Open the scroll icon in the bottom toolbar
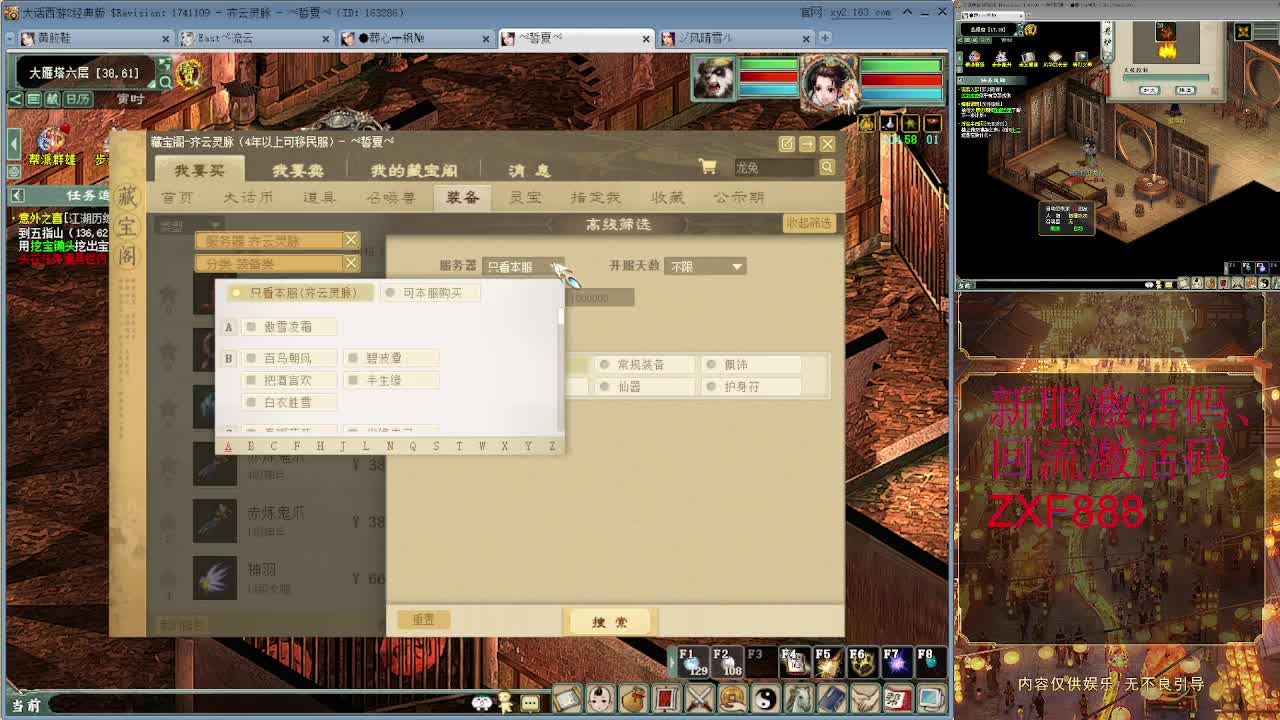The width and height of the screenshot is (1280, 720). point(567,698)
